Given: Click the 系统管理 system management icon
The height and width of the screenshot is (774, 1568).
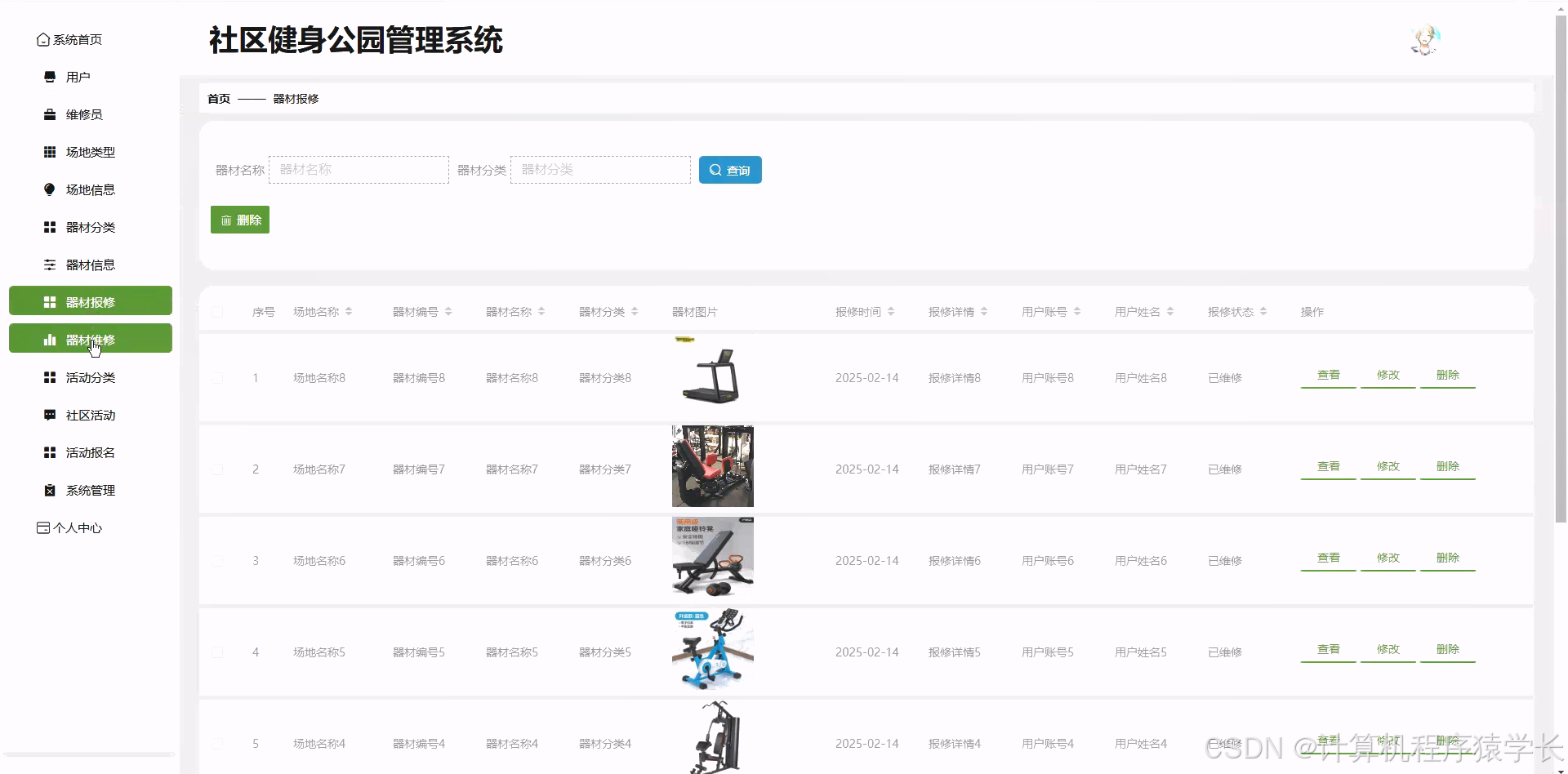Looking at the screenshot, I should [x=48, y=490].
